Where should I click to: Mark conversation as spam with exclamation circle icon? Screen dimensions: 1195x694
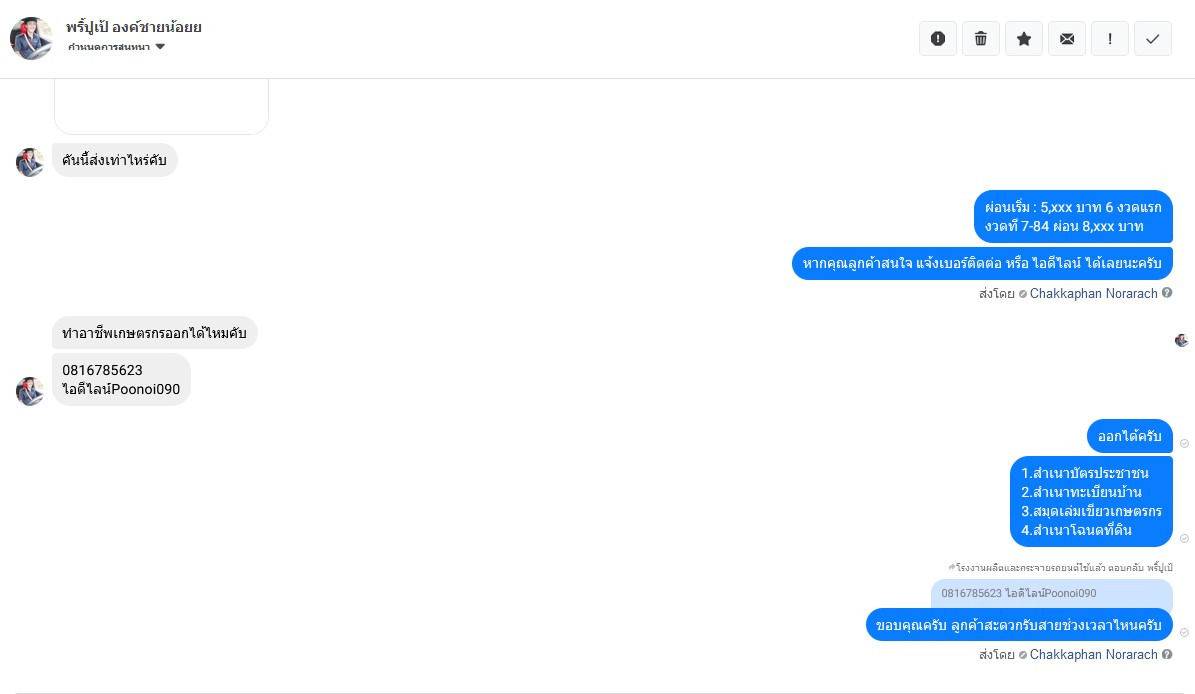937,39
